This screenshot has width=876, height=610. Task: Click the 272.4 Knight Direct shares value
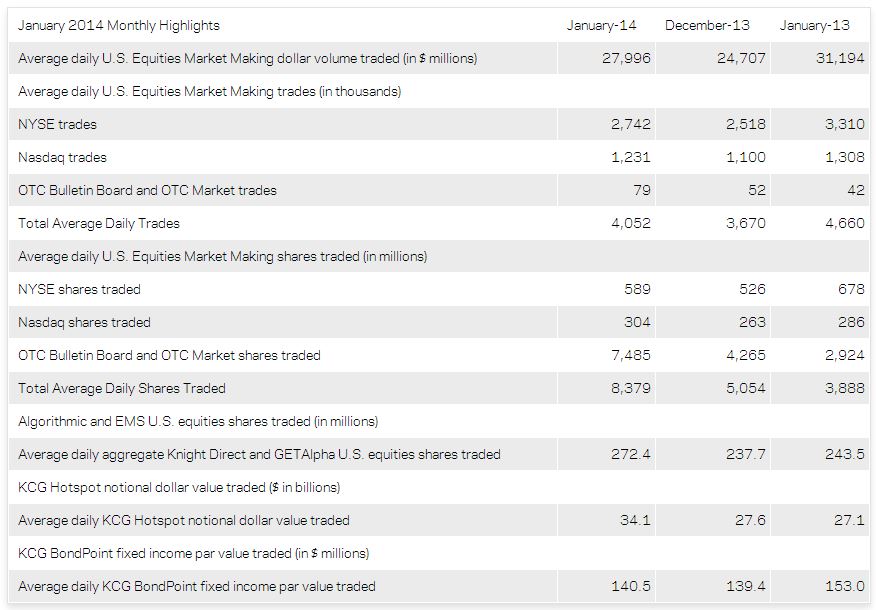[631, 454]
